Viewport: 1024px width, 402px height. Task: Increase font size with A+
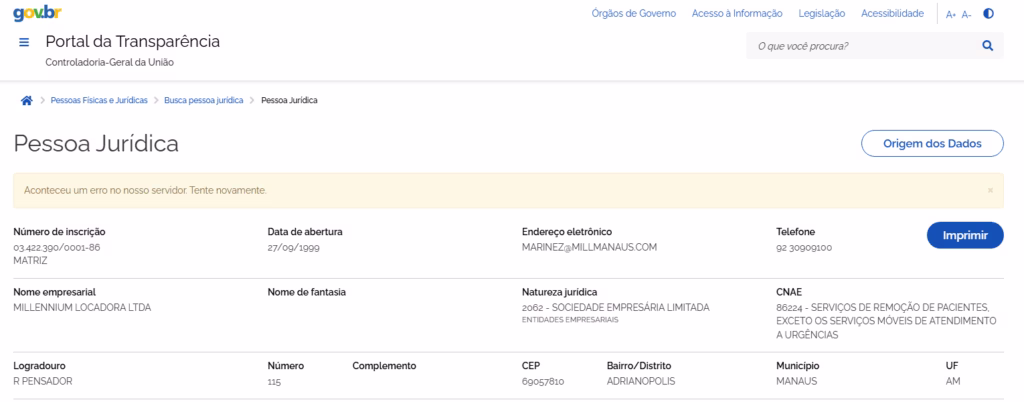(x=951, y=14)
